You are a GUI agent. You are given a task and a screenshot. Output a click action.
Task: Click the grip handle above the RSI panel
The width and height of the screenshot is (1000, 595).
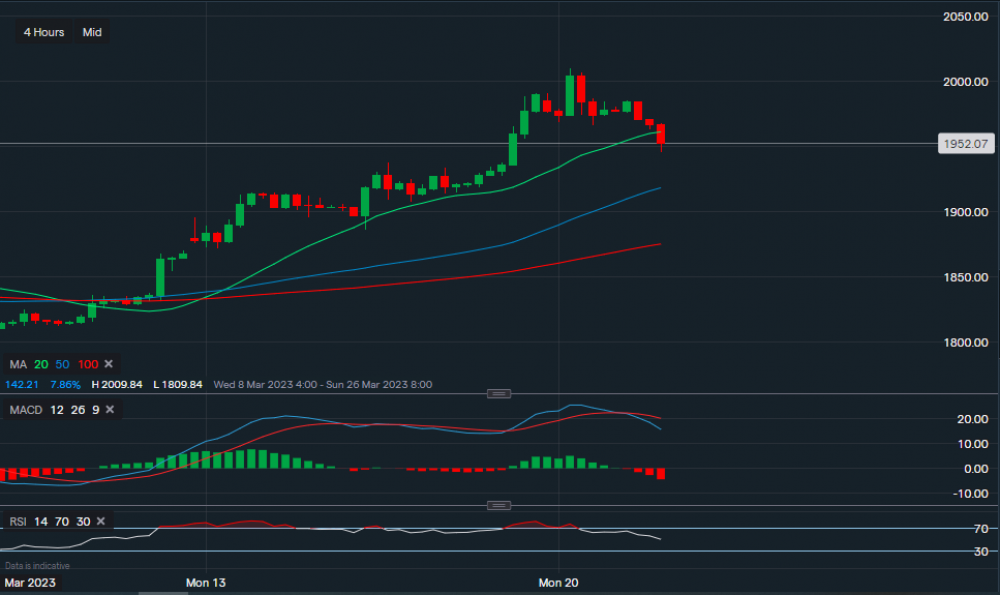pos(498,505)
